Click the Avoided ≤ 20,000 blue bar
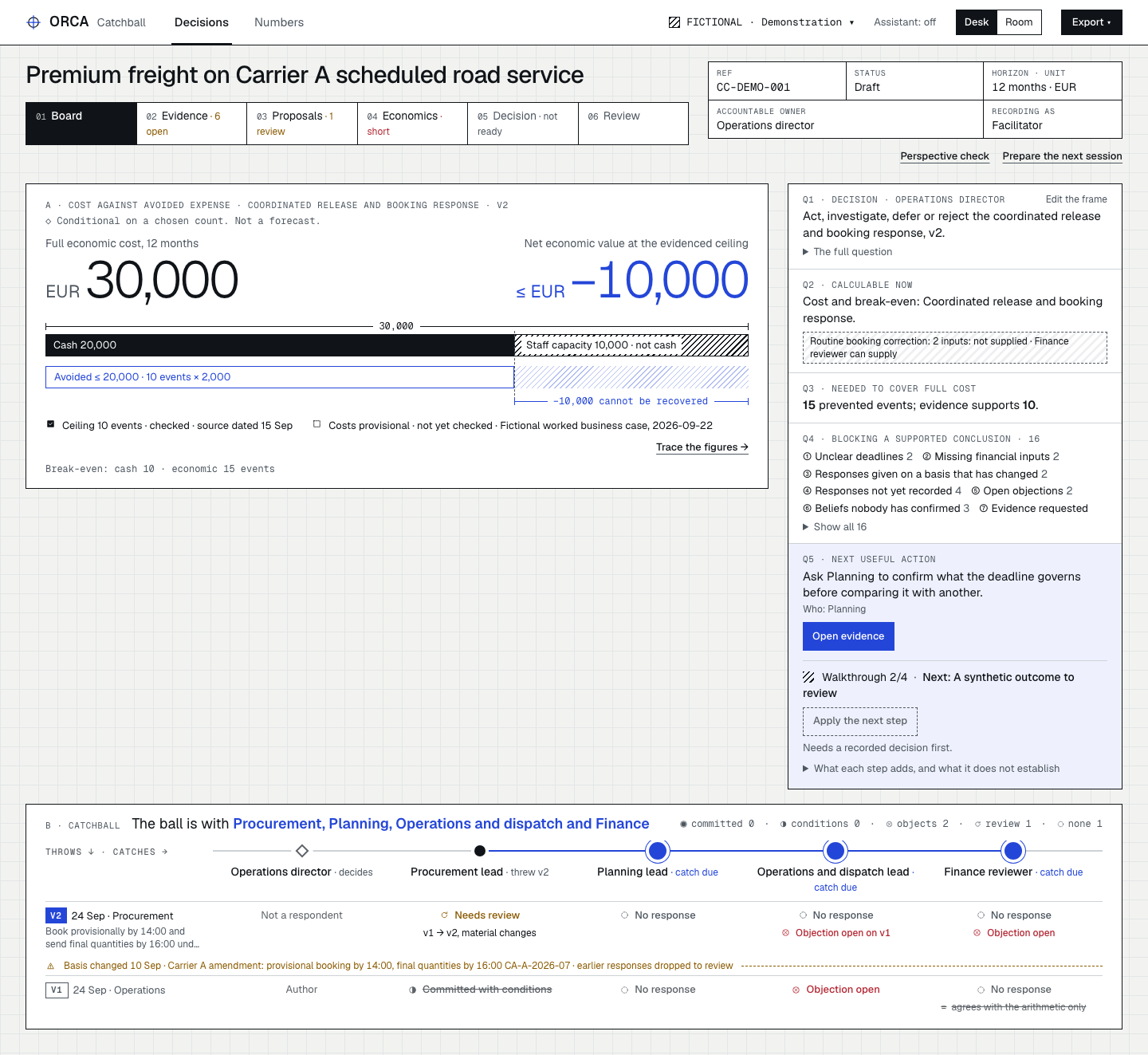Screen dimensions: 1148x1055 point(280,377)
